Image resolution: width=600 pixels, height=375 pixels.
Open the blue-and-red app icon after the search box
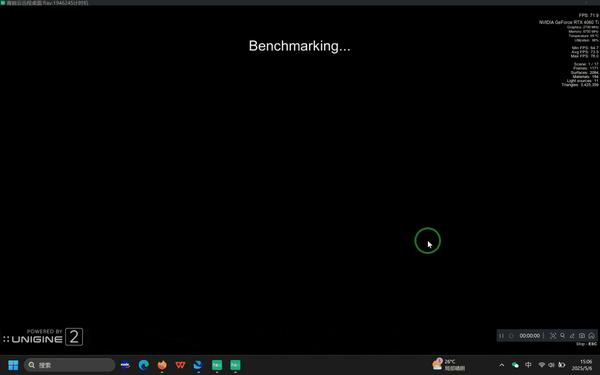tap(125, 365)
